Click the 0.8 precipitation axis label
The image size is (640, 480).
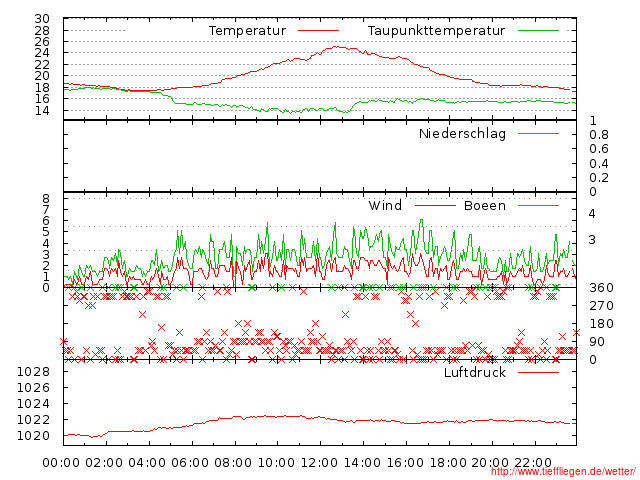point(599,135)
